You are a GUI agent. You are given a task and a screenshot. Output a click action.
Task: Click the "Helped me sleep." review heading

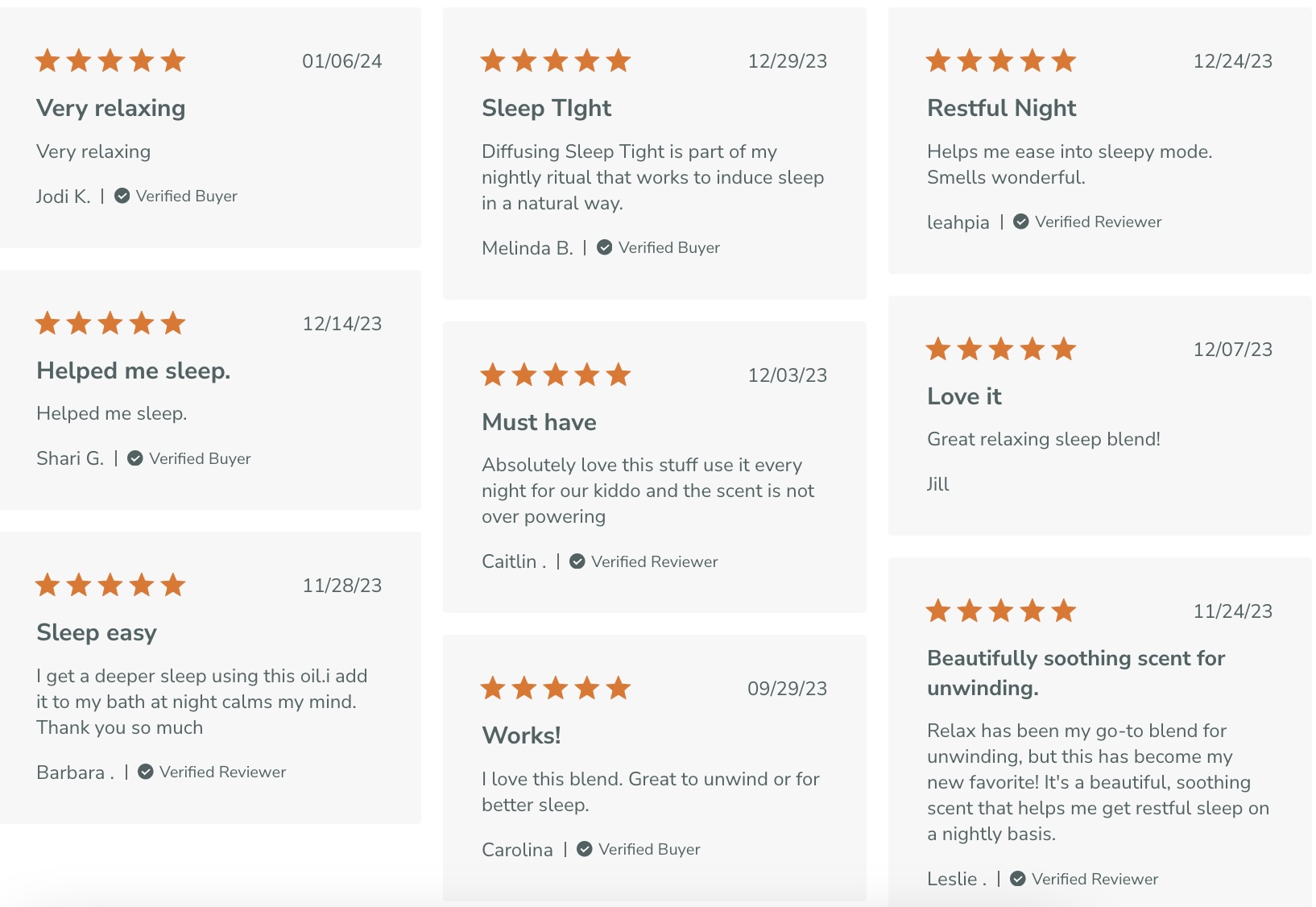click(x=133, y=371)
